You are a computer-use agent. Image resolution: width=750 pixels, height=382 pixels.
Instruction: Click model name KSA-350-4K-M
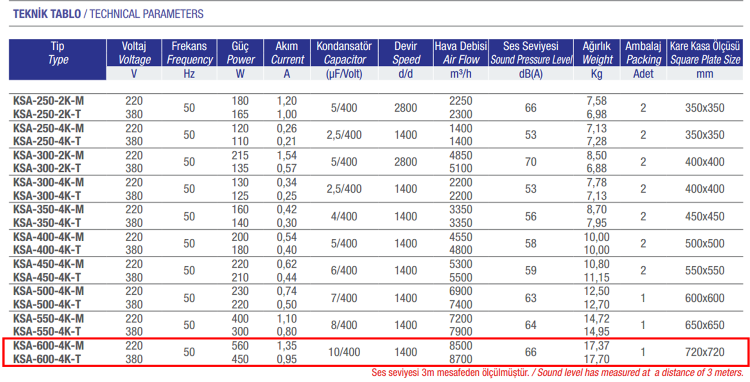[x=48, y=209]
